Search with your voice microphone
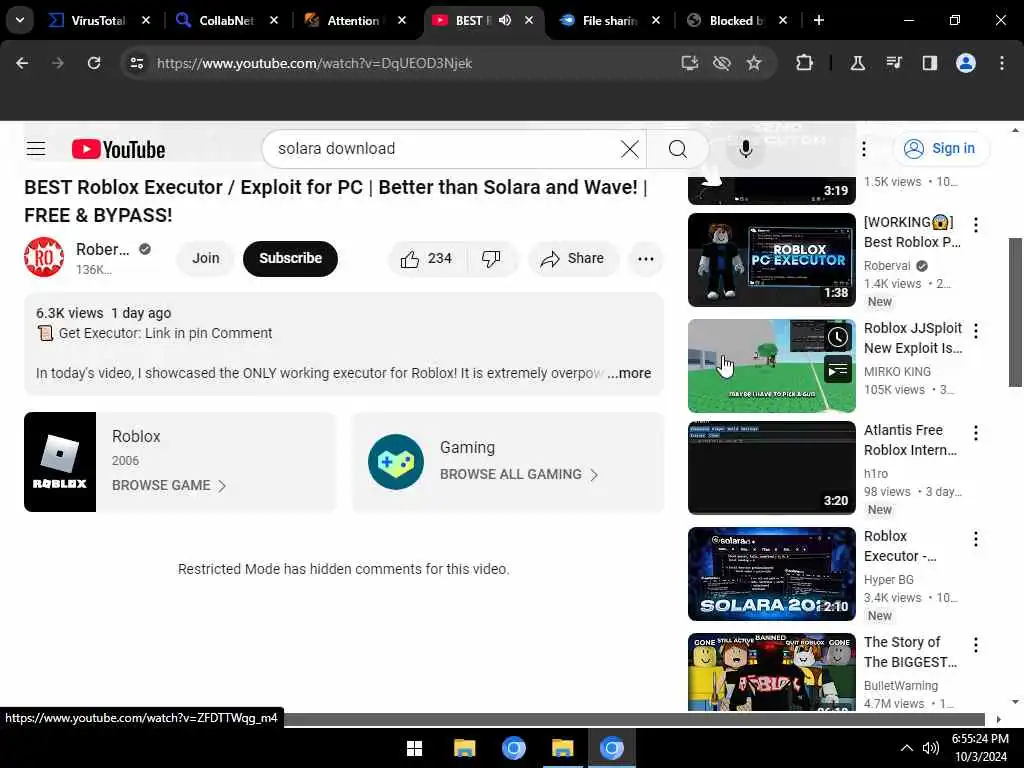The image size is (1024, 768). [745, 149]
